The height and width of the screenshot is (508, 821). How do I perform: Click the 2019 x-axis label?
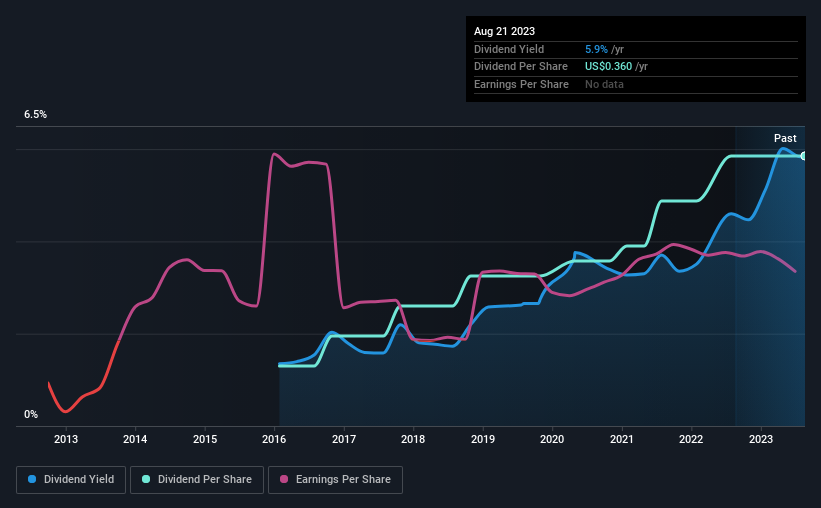coord(483,439)
